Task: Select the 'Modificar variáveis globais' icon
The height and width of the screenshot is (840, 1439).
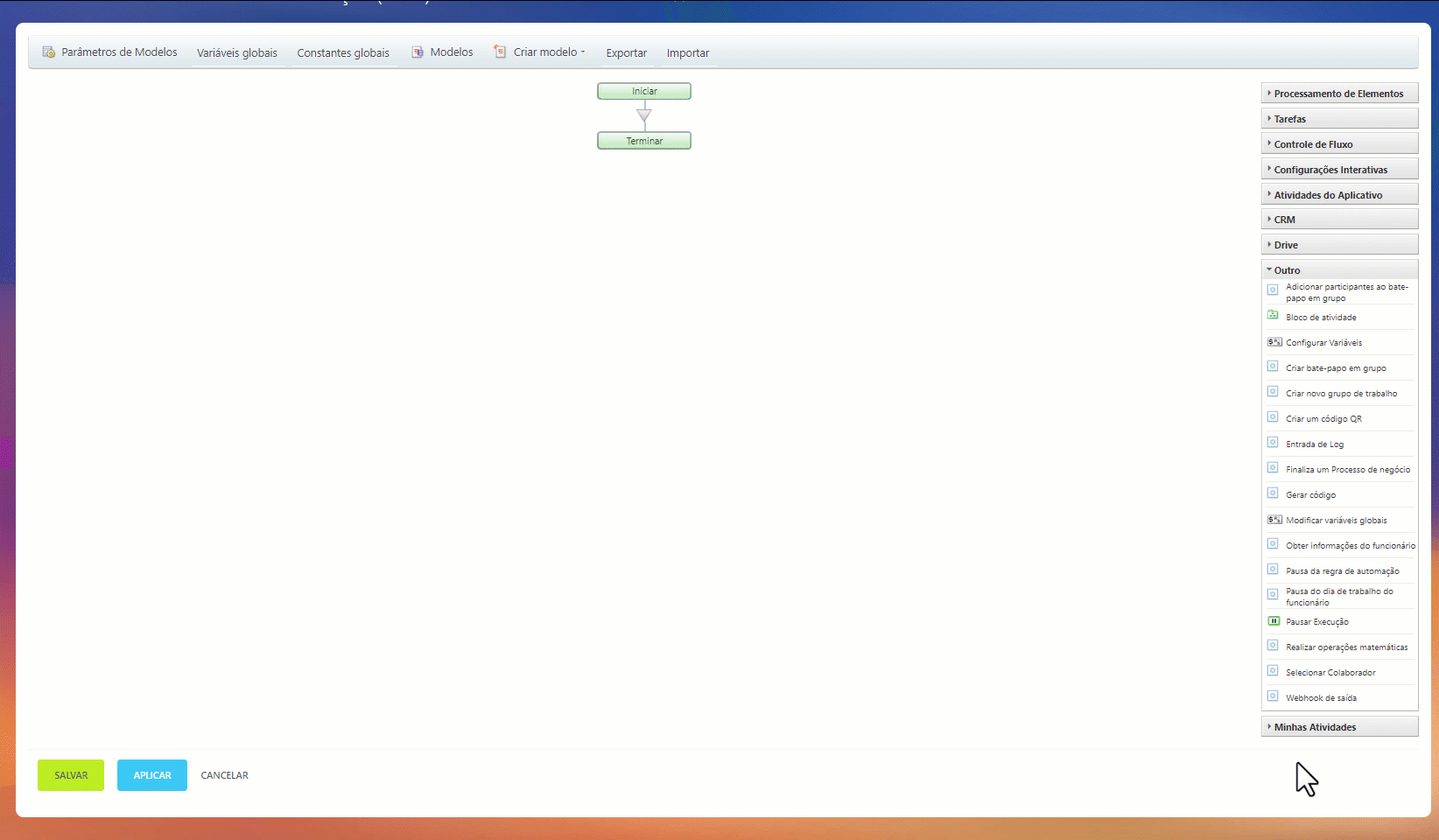Action: tap(1274, 519)
